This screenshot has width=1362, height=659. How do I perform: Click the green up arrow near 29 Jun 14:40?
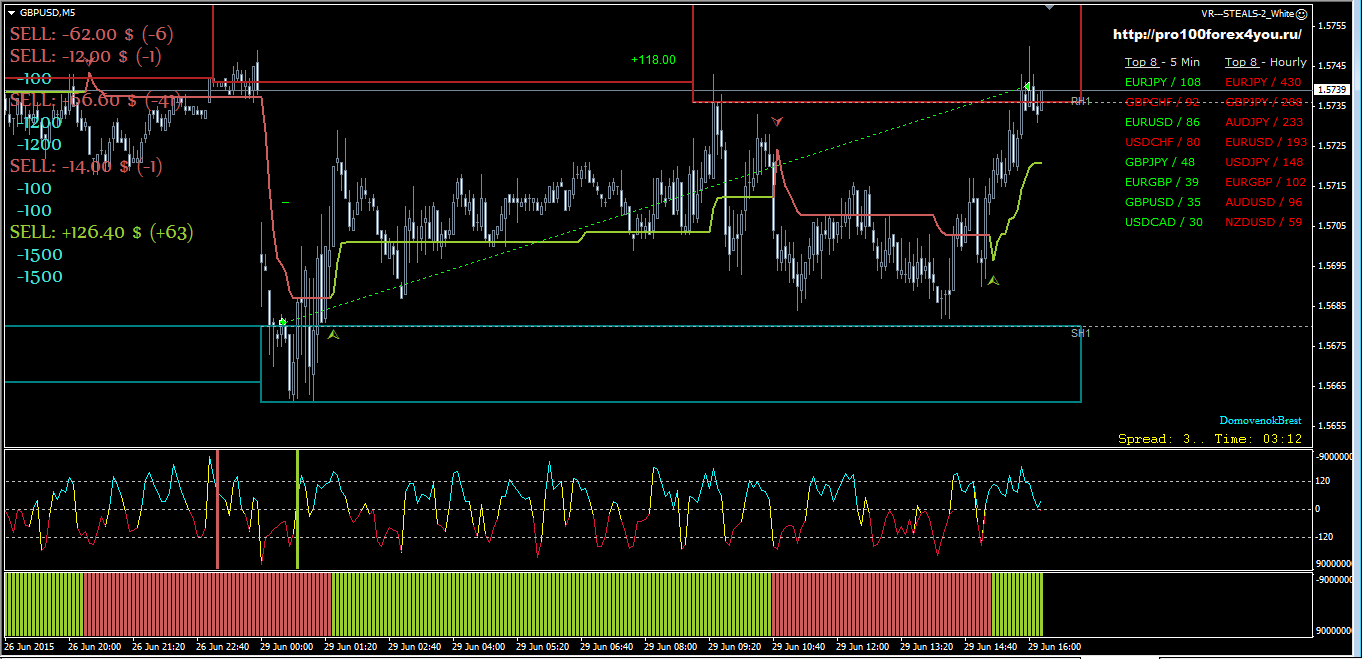pyautogui.click(x=993, y=282)
